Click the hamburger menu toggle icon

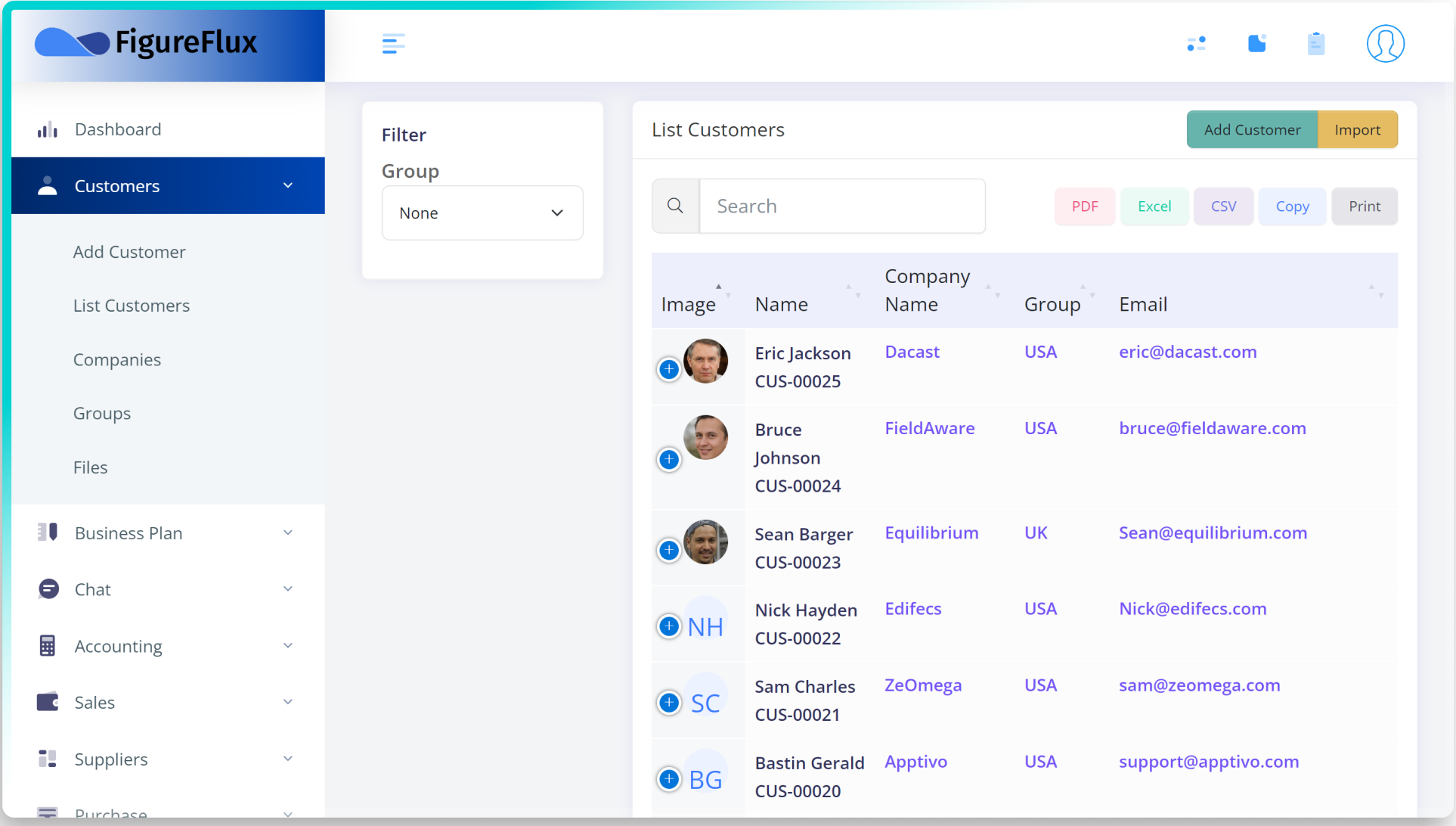(x=393, y=44)
